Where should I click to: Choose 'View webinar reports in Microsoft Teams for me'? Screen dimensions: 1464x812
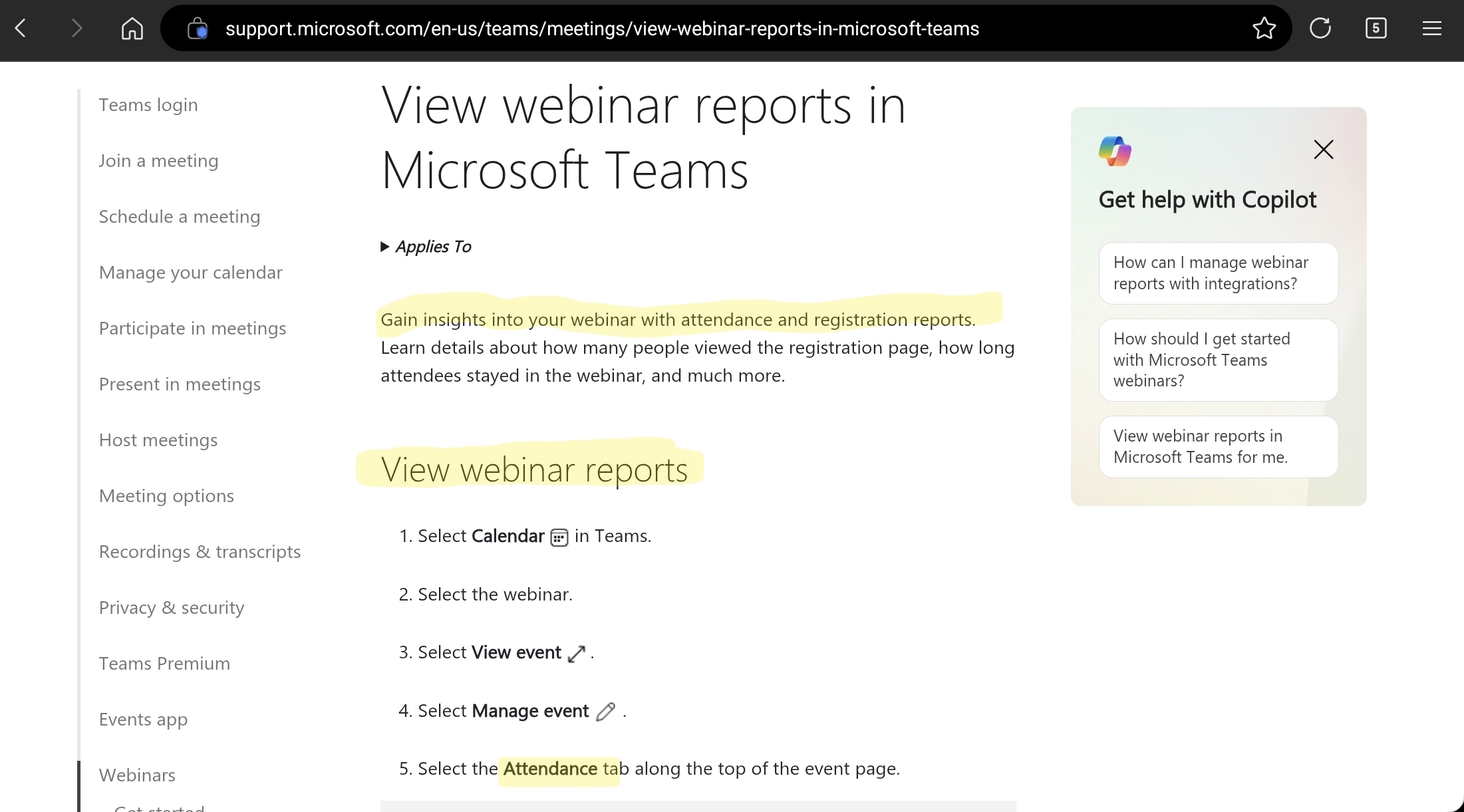click(1219, 447)
